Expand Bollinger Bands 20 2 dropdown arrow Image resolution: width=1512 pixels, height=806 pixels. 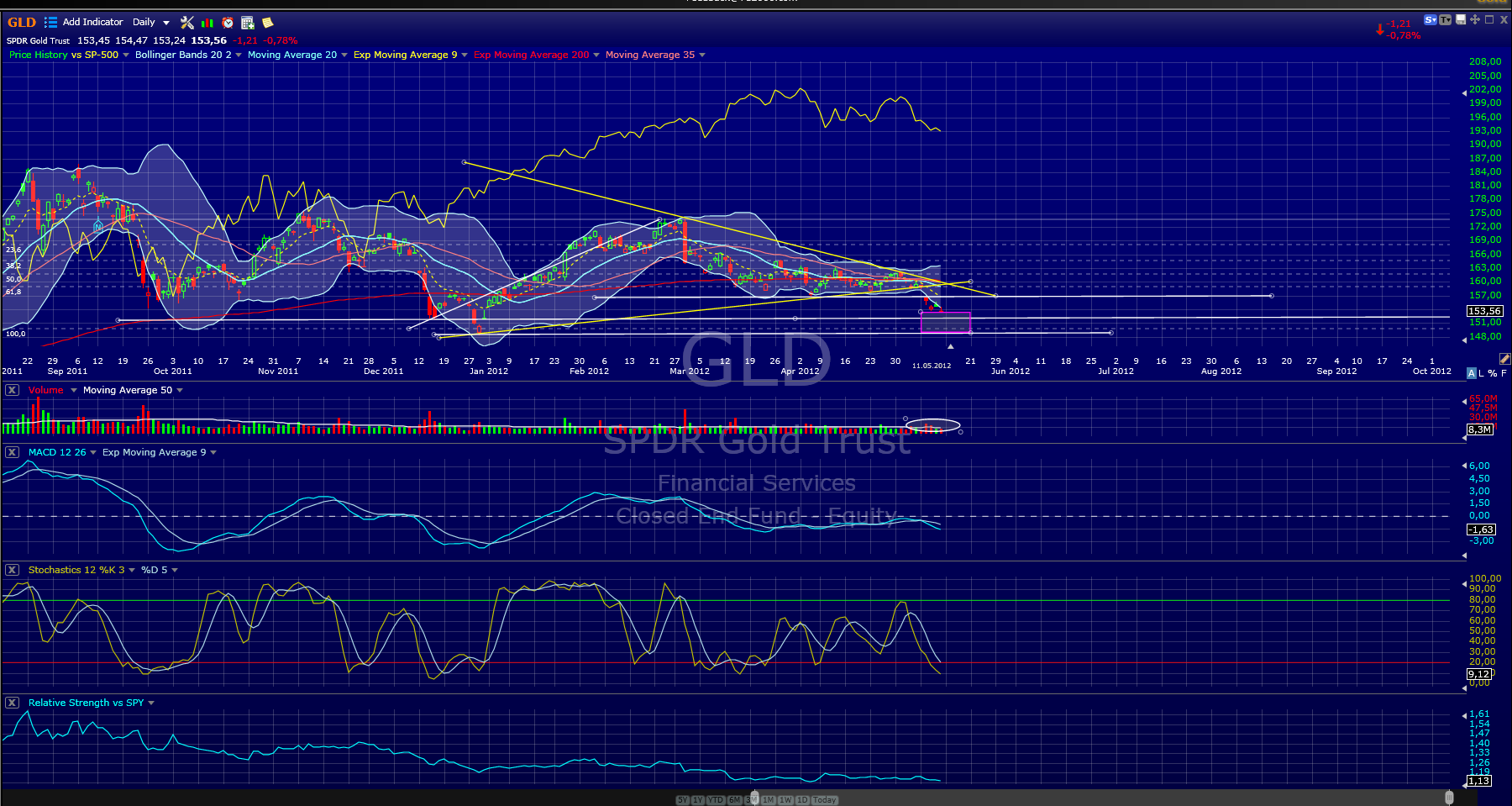pyautogui.click(x=239, y=55)
